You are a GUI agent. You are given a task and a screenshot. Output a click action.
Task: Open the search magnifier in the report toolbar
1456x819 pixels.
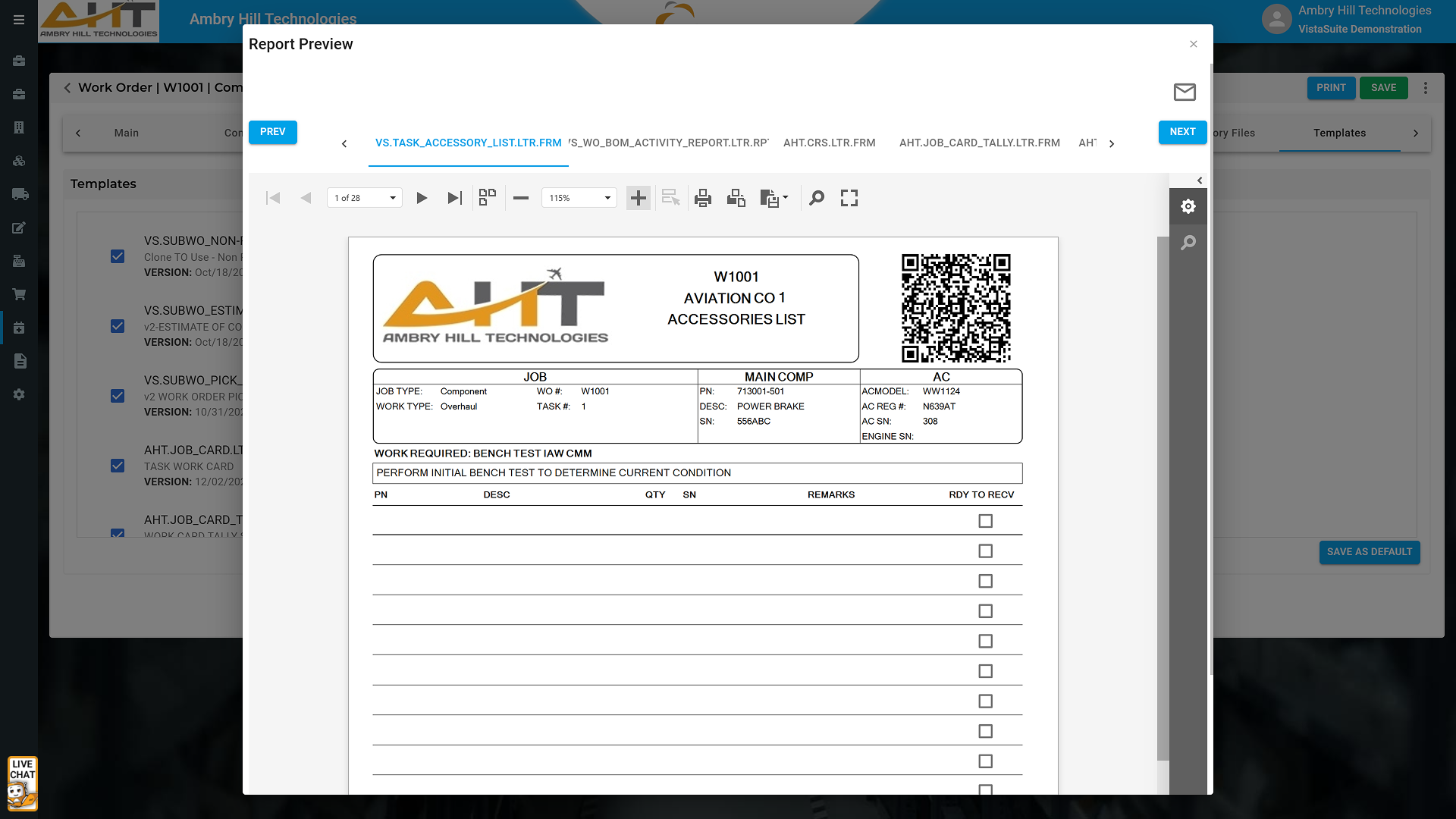(816, 198)
